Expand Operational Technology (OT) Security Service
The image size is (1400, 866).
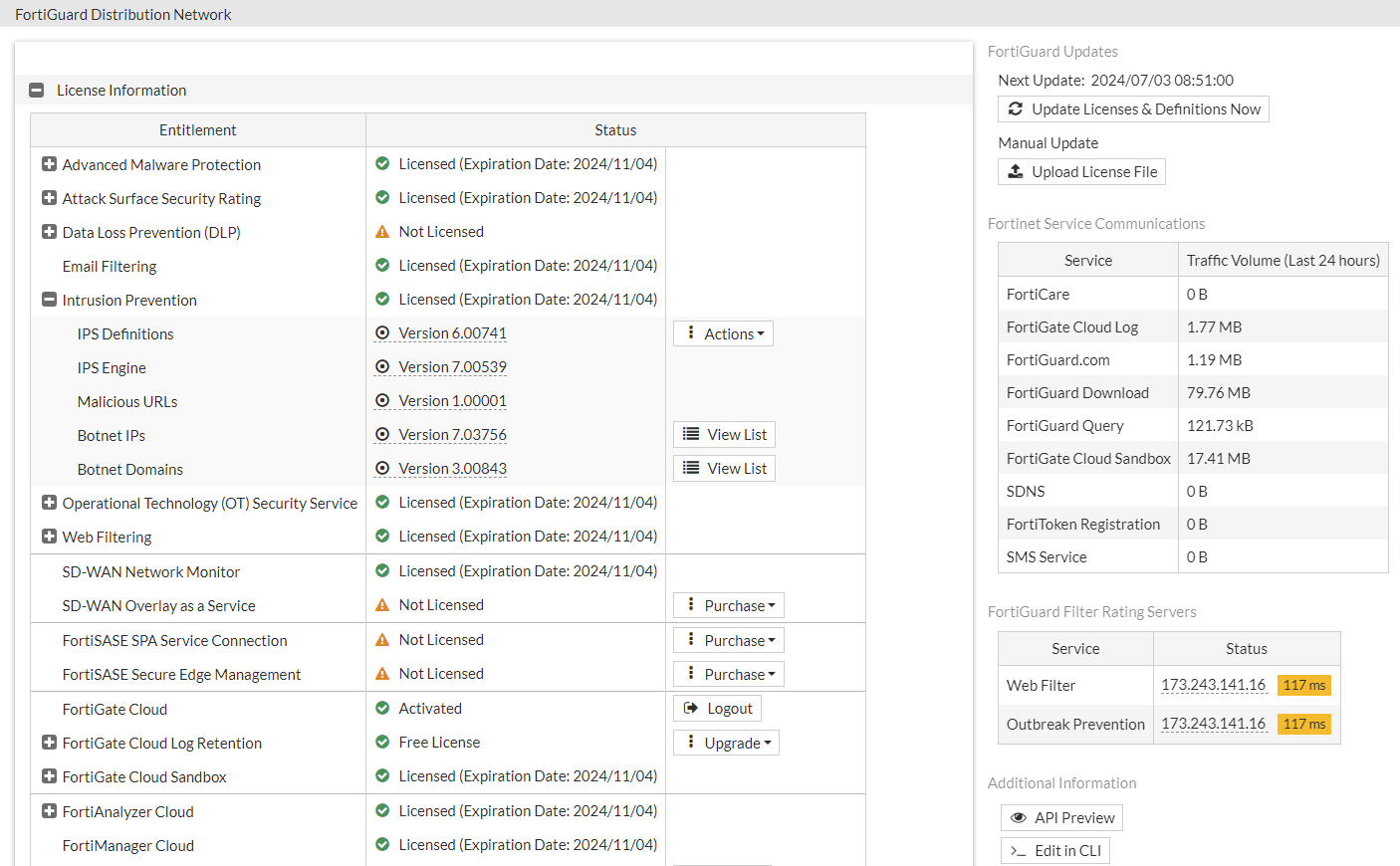click(49, 503)
